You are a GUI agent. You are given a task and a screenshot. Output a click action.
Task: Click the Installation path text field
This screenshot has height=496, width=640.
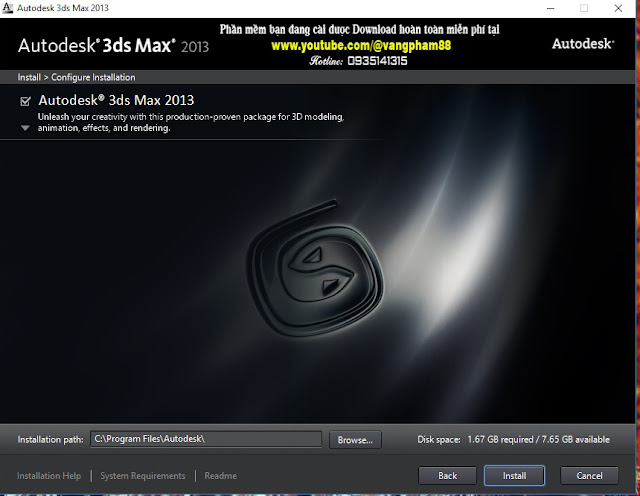coord(206,439)
